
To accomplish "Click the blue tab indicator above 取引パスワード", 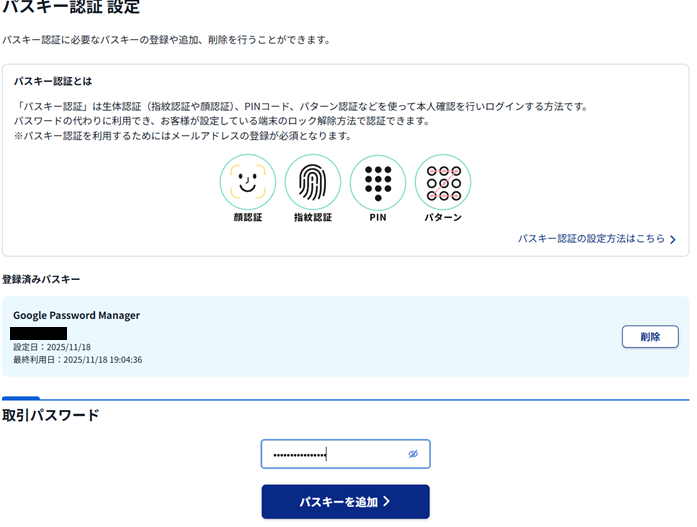I will (x=20, y=398).
